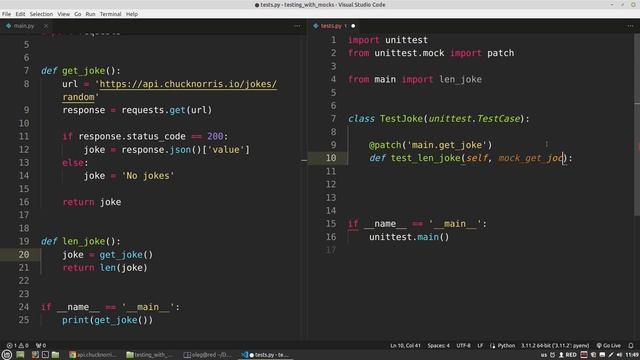Change indentation via Spaces: 4
Screen dimensions: 640x360
438,346
